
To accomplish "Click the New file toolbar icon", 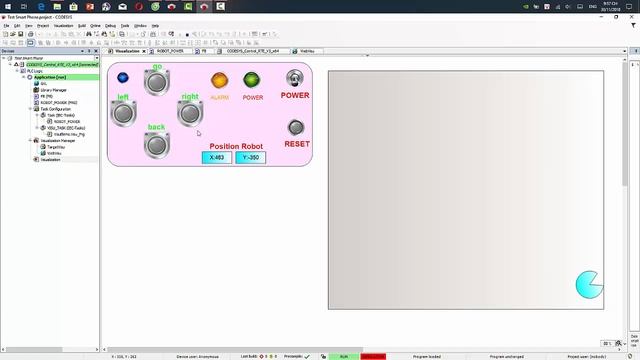I will (5, 34).
